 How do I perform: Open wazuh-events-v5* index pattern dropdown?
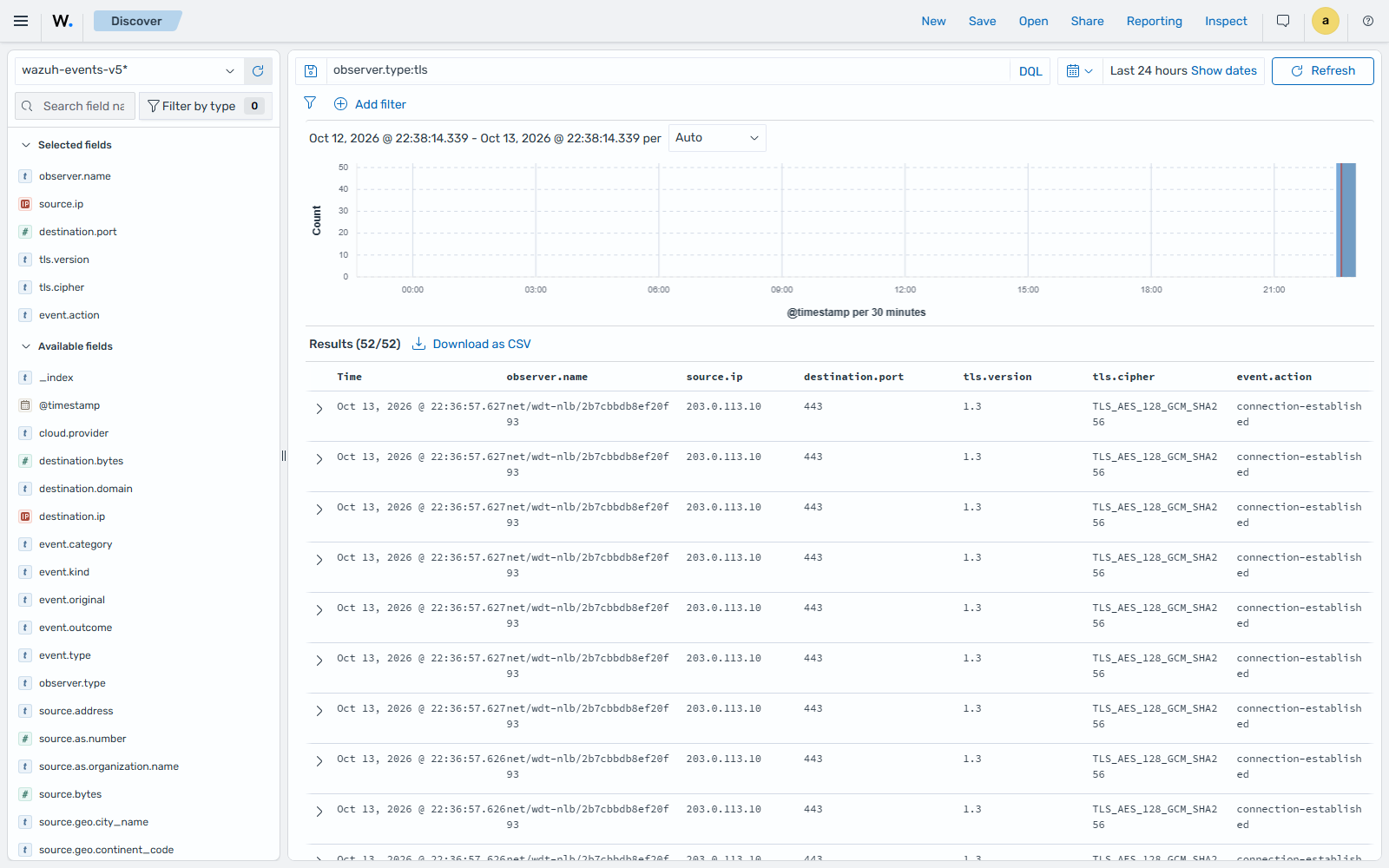pos(128,70)
